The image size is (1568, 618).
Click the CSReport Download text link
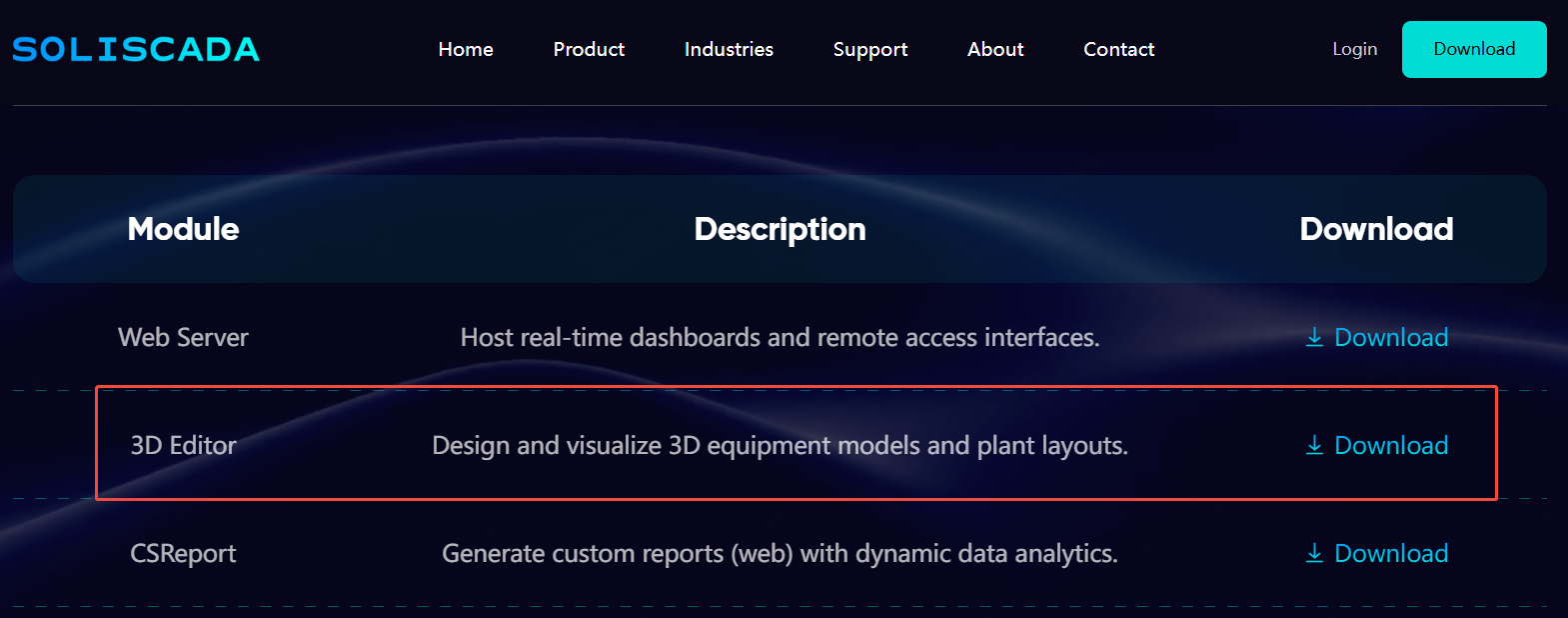(x=1390, y=553)
